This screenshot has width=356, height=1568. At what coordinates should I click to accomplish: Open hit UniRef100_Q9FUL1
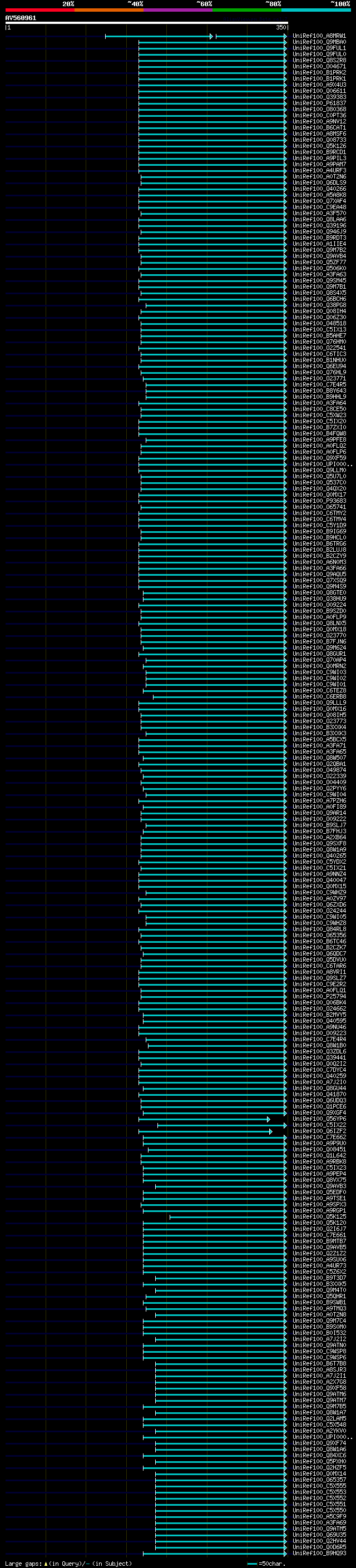coord(319,48)
